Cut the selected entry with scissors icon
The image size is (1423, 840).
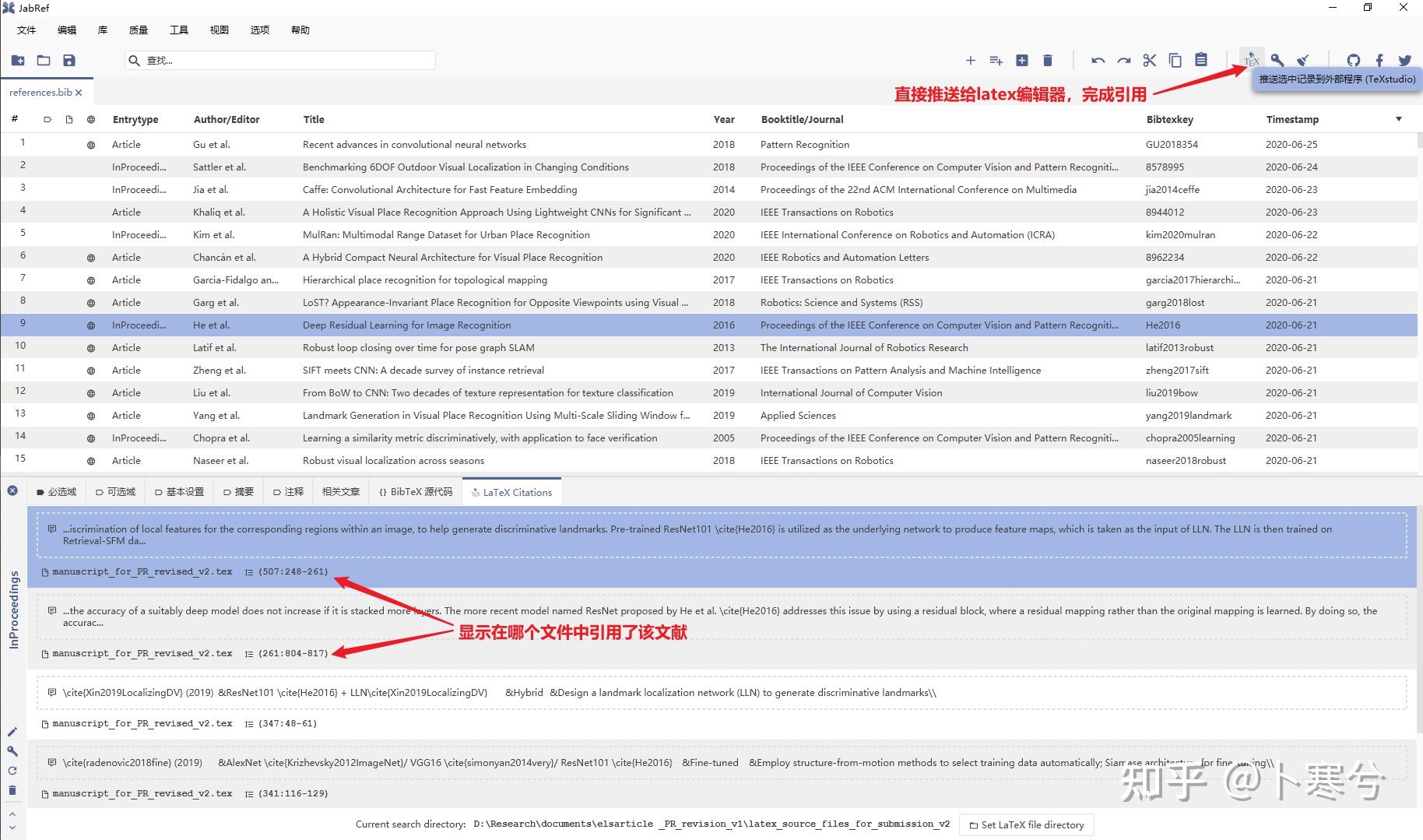click(x=1150, y=60)
